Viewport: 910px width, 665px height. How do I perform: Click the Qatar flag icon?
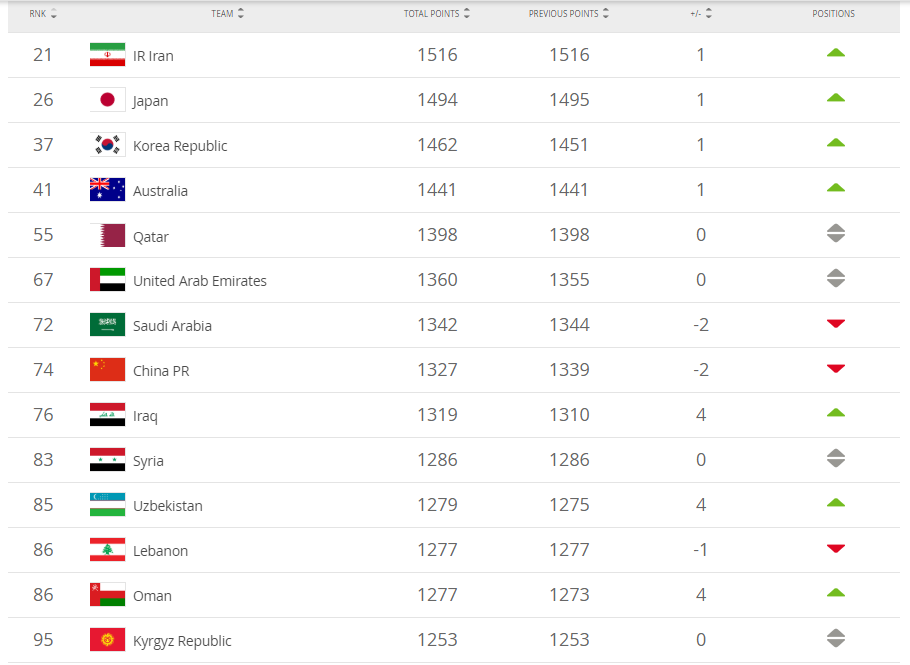click(x=107, y=235)
